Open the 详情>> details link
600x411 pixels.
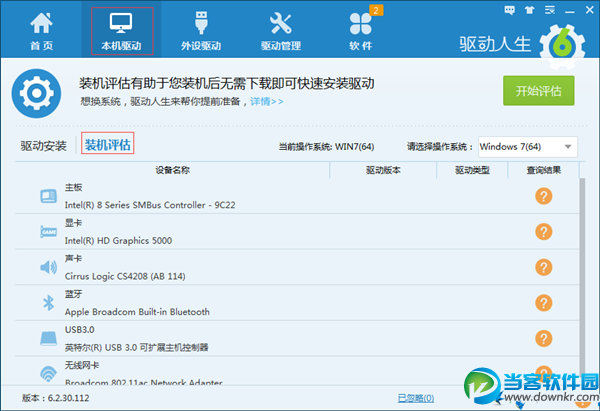pos(267,101)
